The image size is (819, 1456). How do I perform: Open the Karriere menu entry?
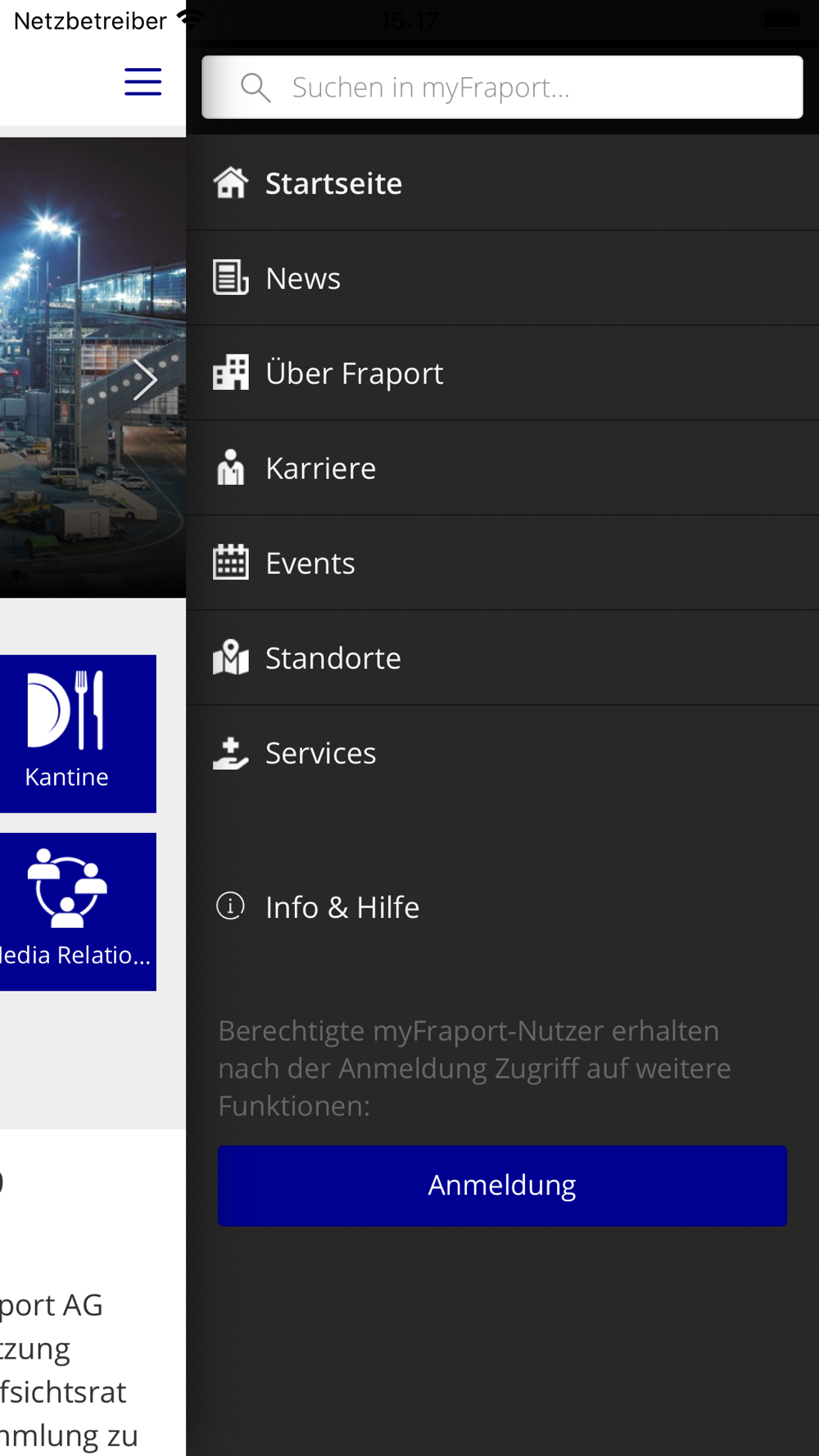pyautogui.click(x=502, y=468)
